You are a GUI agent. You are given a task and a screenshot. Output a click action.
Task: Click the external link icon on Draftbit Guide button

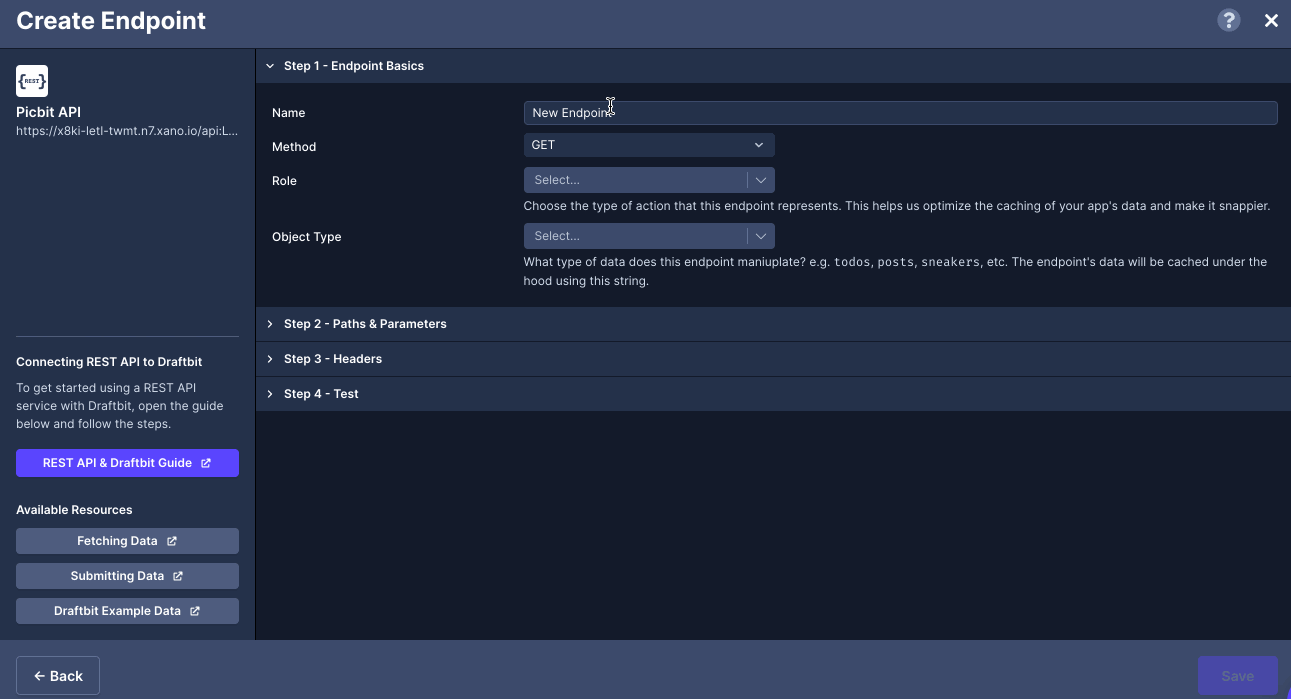207,463
